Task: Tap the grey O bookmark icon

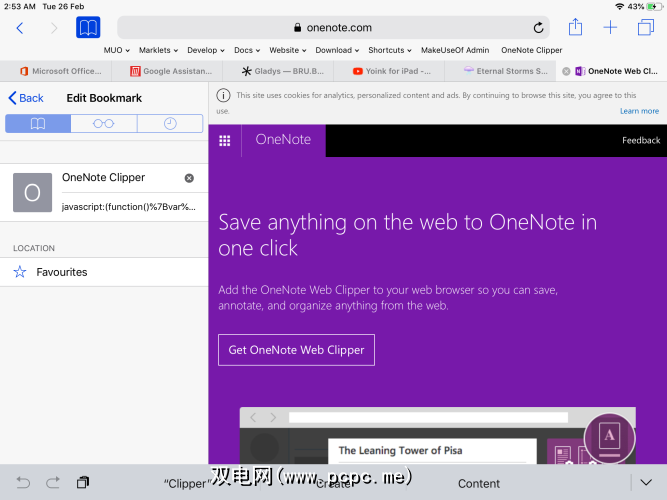Action: click(32, 192)
